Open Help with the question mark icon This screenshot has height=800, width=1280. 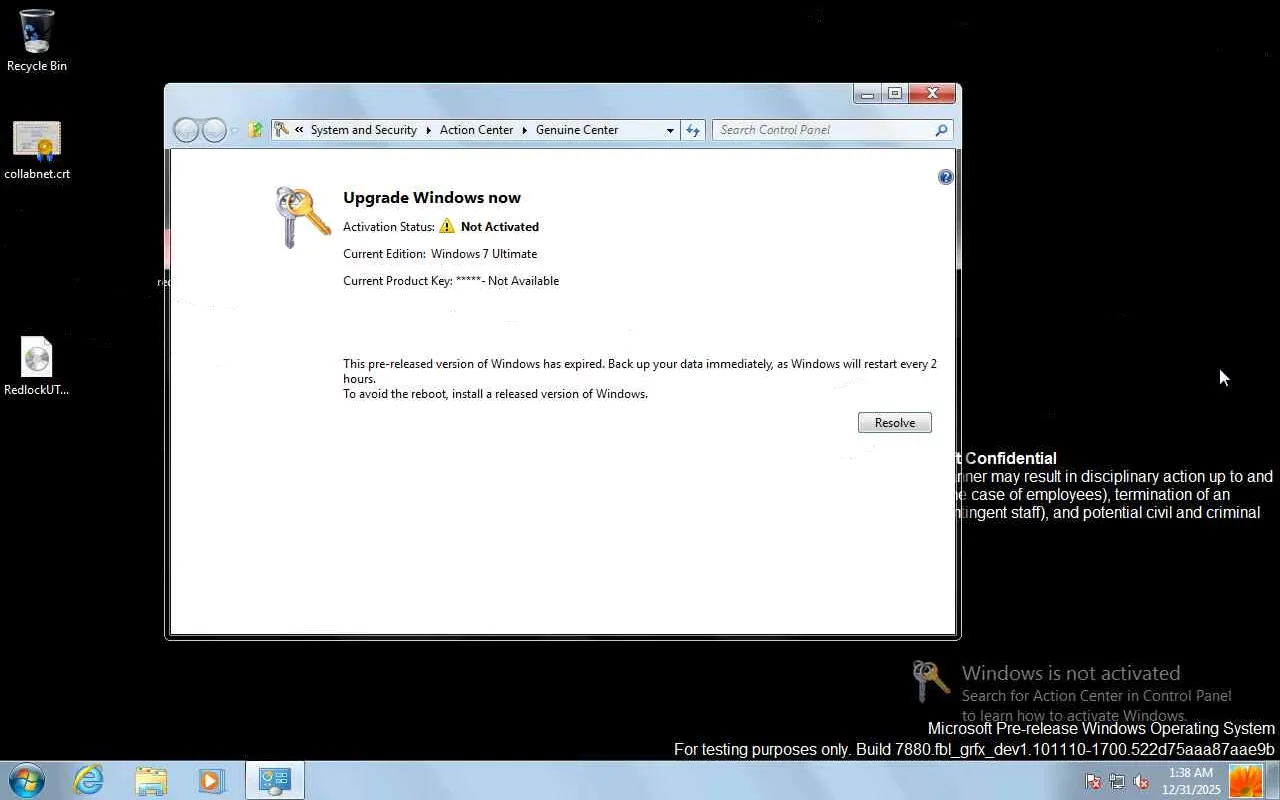pos(945,177)
